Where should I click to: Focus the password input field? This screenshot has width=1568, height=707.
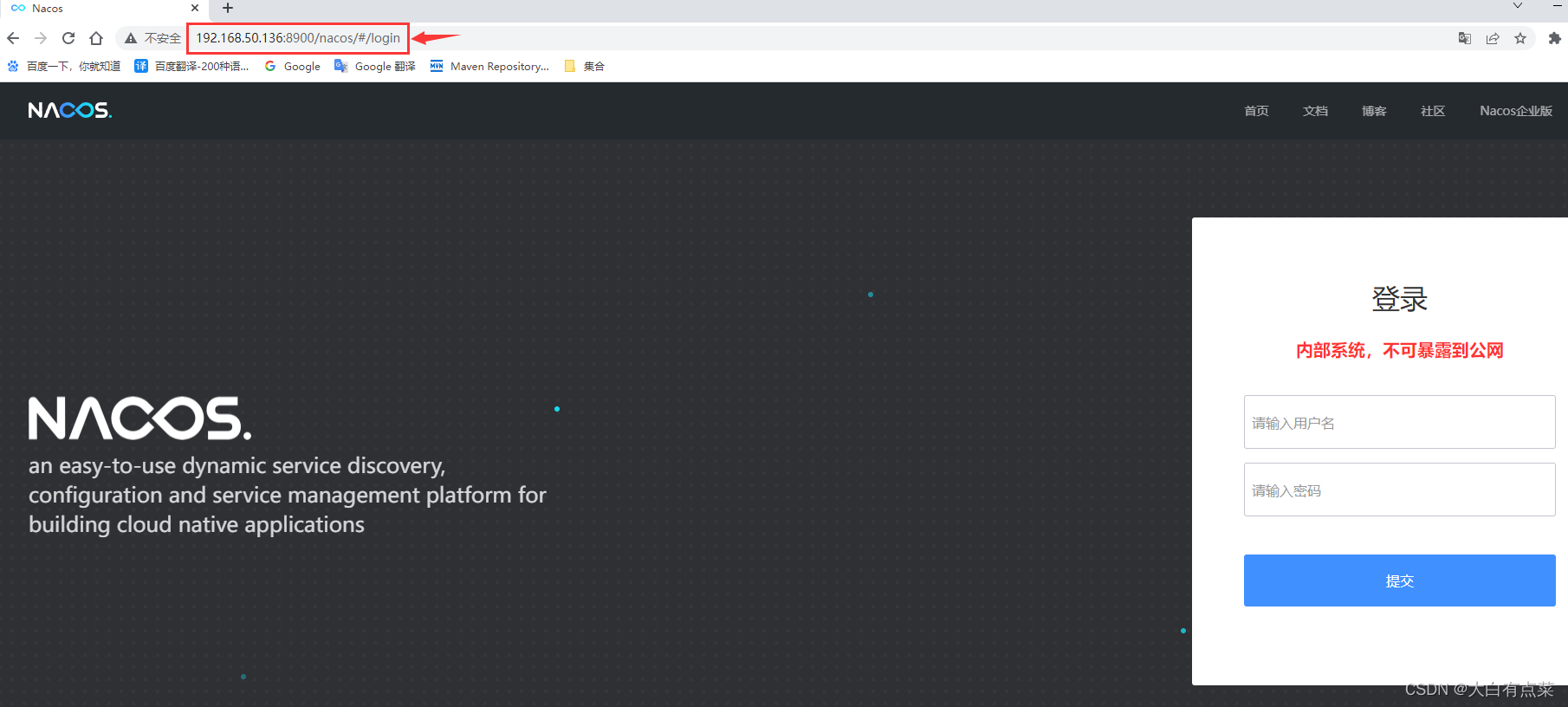[x=1400, y=490]
